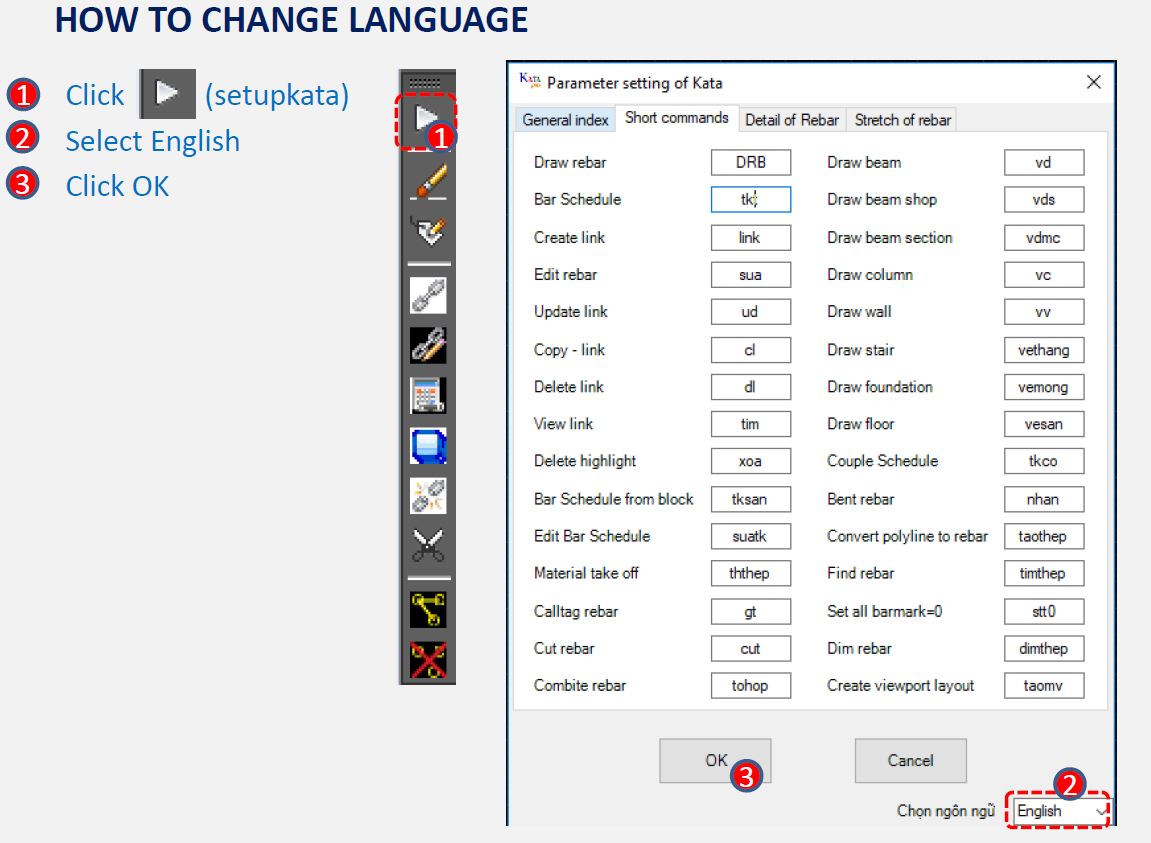
Task: Select the Update link field showing ud
Action: (x=750, y=311)
